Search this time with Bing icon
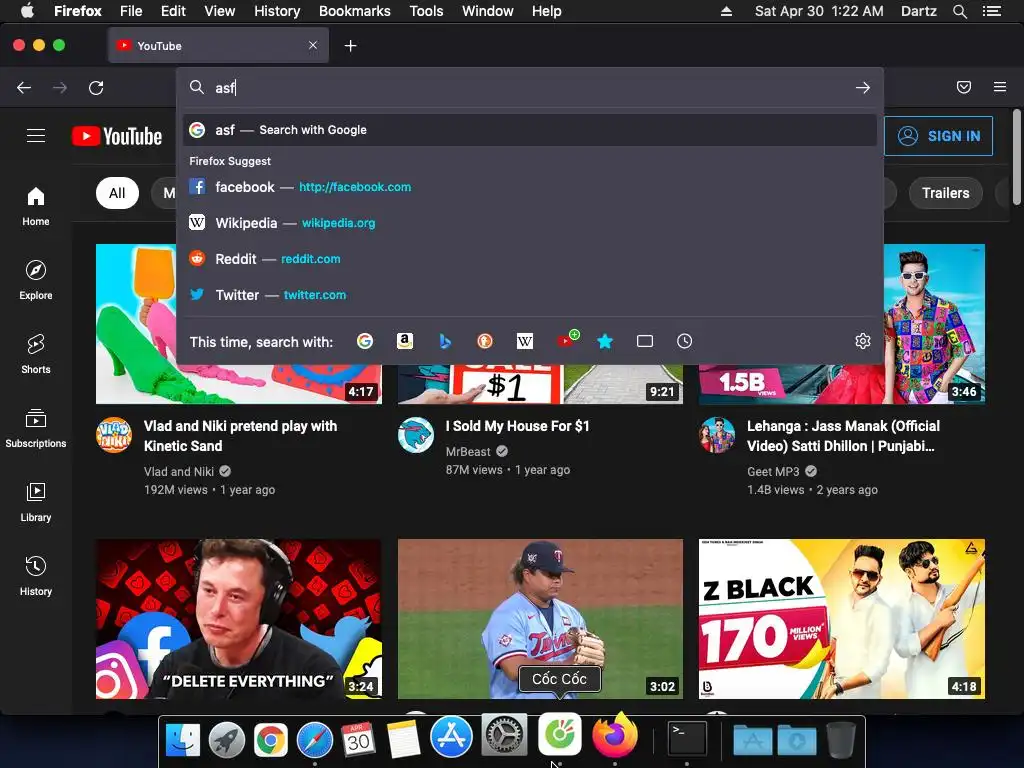The image size is (1024, 768). (445, 341)
